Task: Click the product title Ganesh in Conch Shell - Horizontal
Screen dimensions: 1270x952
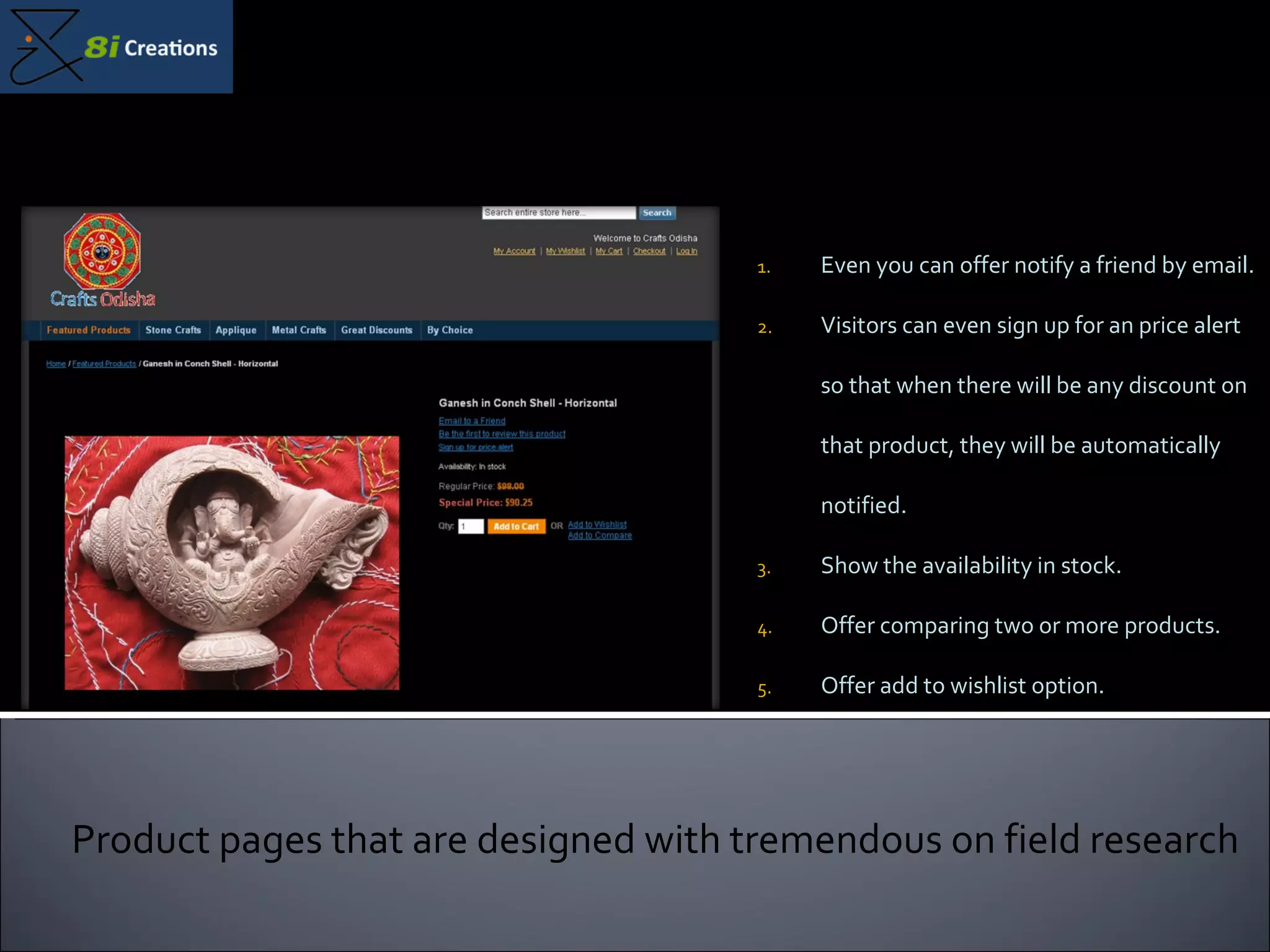Action: (x=528, y=403)
